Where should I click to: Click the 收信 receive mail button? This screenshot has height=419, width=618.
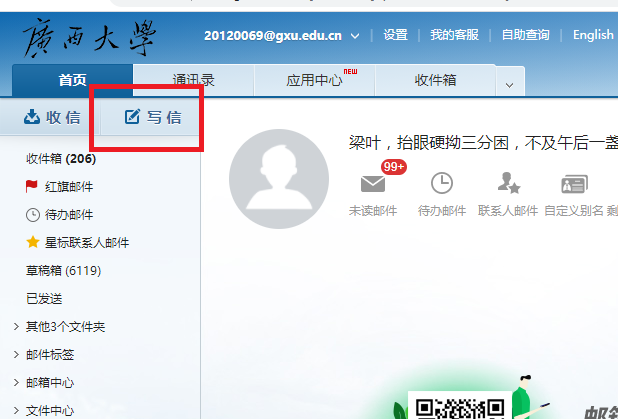52,118
